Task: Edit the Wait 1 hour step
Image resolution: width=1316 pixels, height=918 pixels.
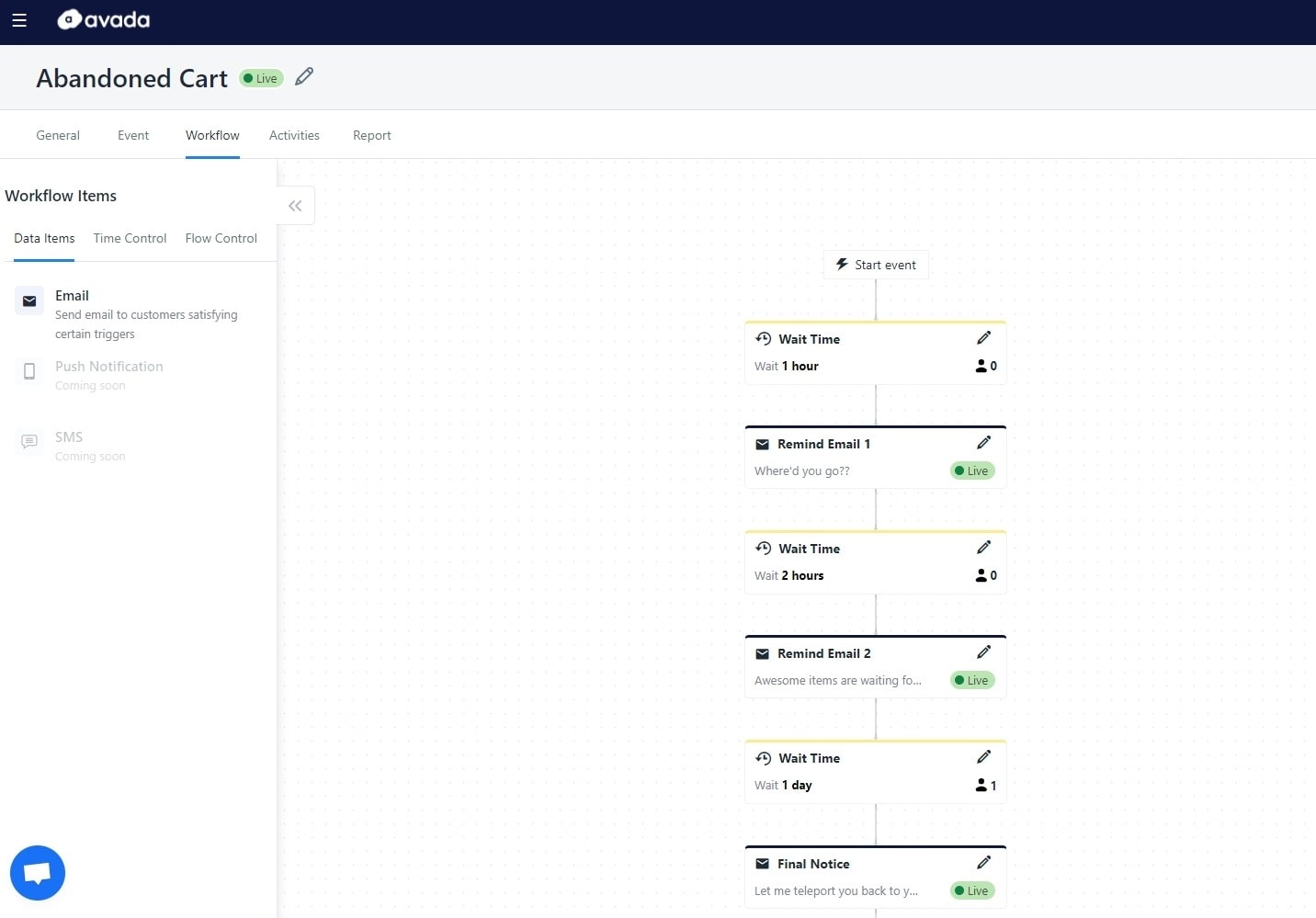Action: click(983, 338)
